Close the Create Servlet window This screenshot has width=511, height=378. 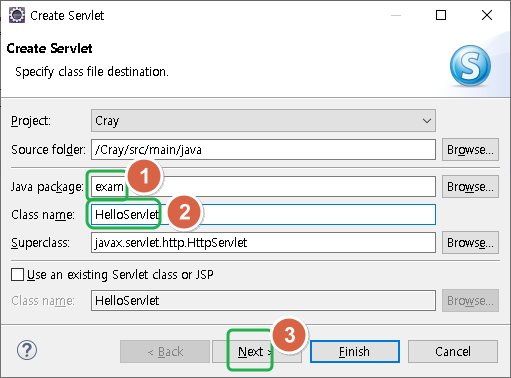click(487, 15)
